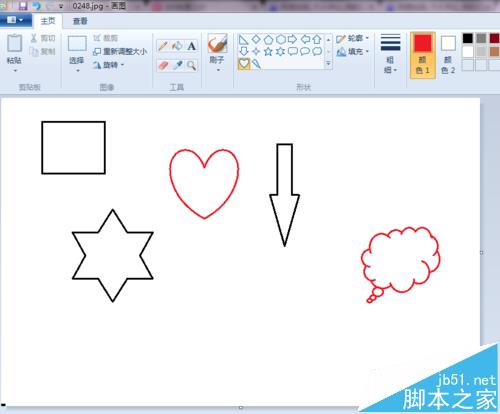This screenshot has width=500, height=414.
Task: Switch to the View (查看) tab
Action: click(x=80, y=21)
